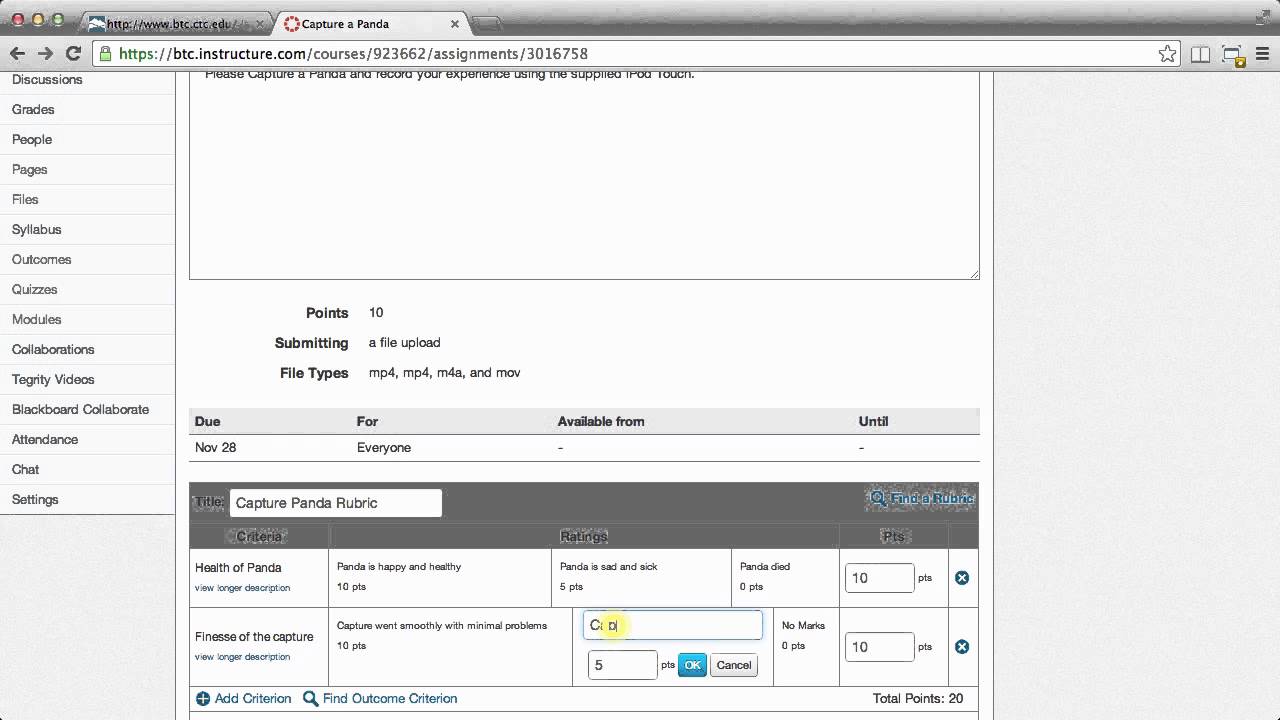Select the 'Panda died' rating
This screenshot has height=720, width=1280.
(x=785, y=577)
